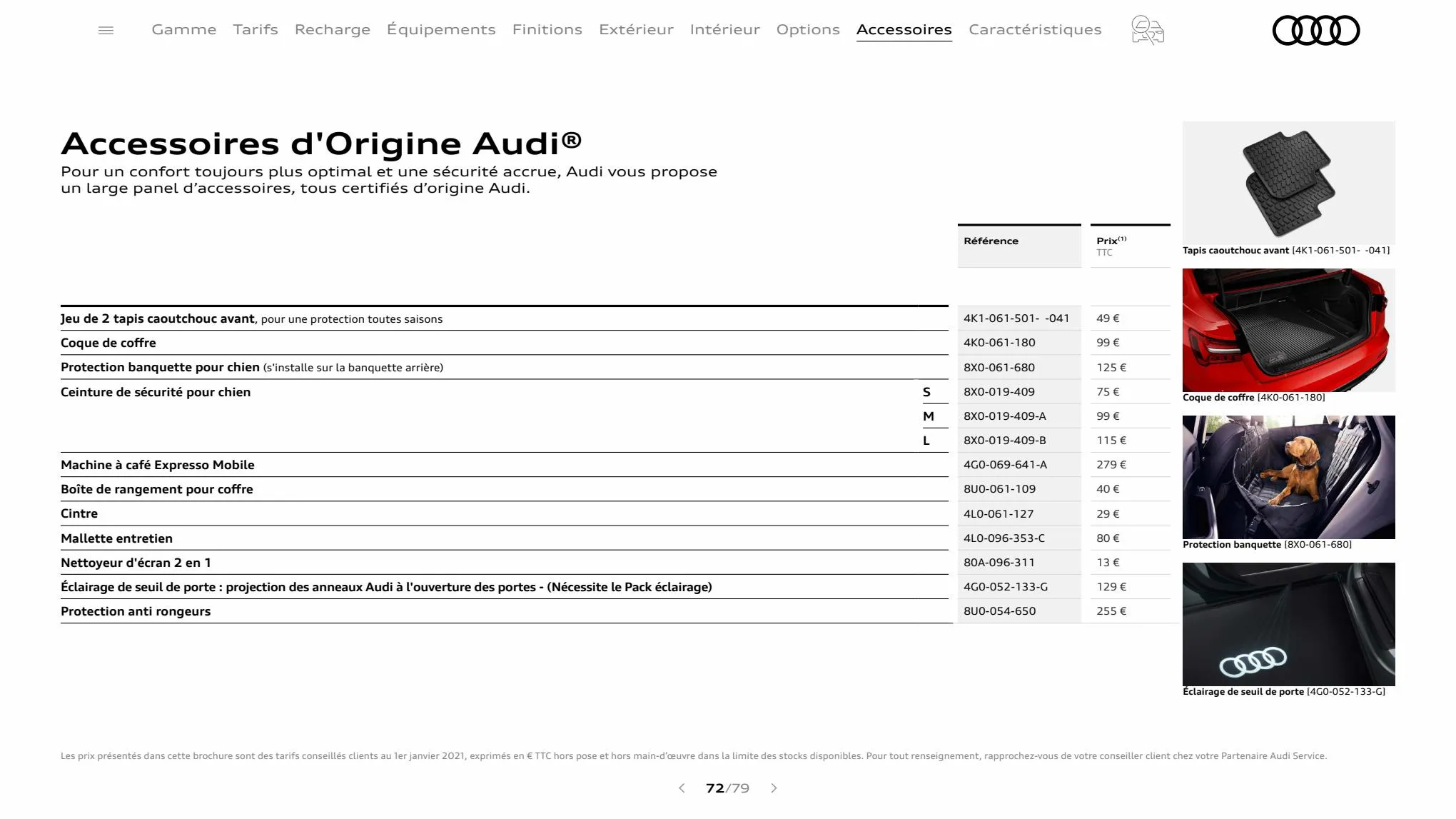1456x819 pixels.
Task: Click the price '49 €'
Action: (1108, 318)
